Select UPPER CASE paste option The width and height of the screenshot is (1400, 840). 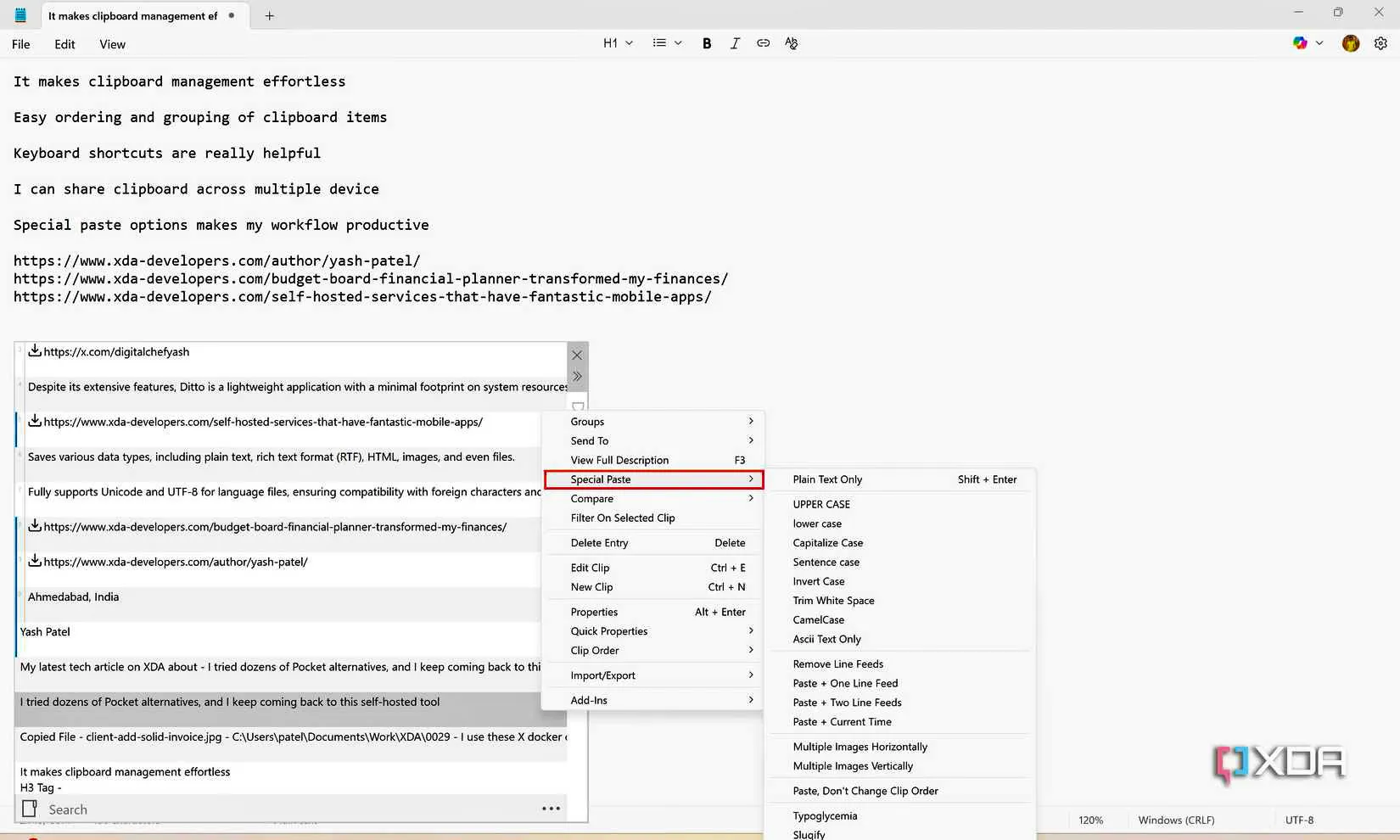click(821, 504)
